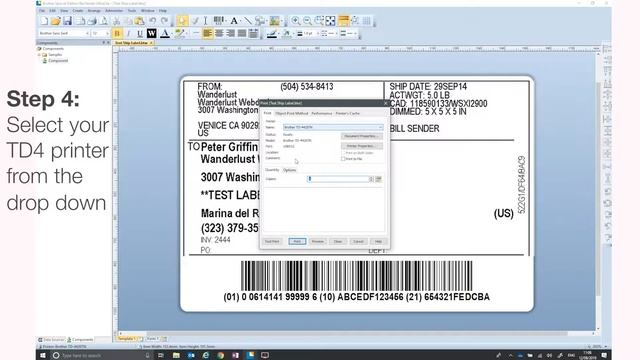This screenshot has width=640, height=360.
Task: Select the Picture insert tool
Action: coord(275,21)
